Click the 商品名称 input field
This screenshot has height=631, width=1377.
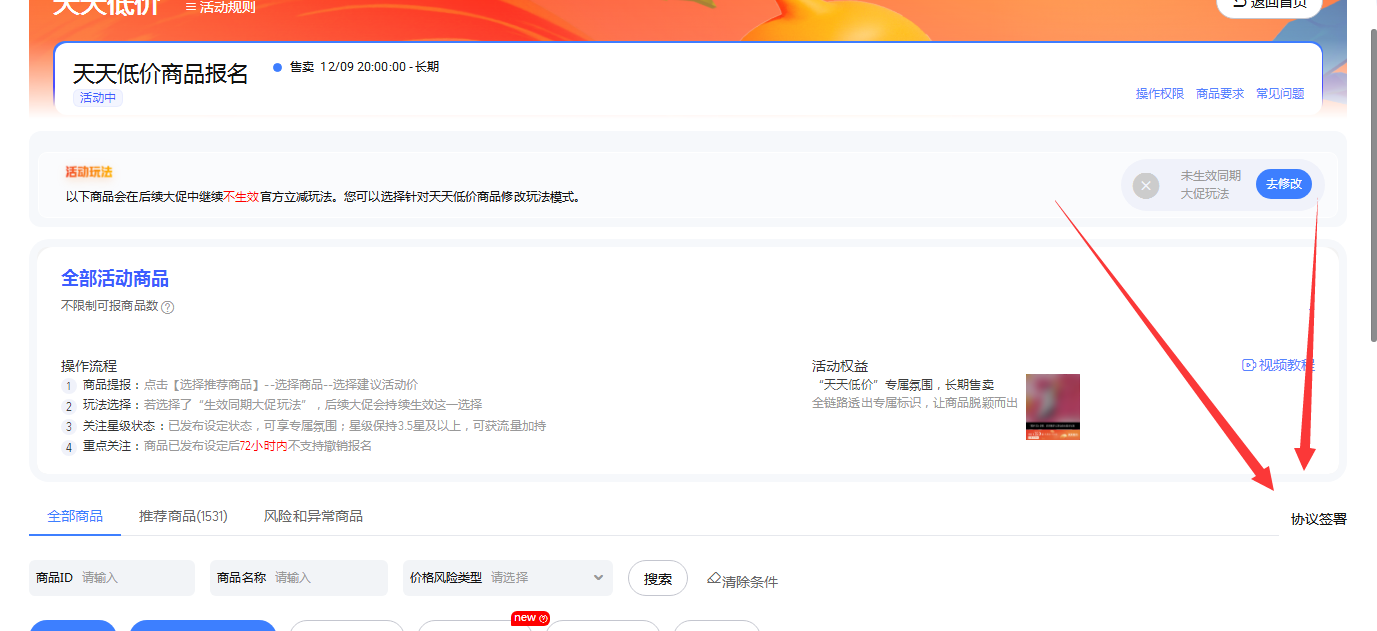point(299,578)
